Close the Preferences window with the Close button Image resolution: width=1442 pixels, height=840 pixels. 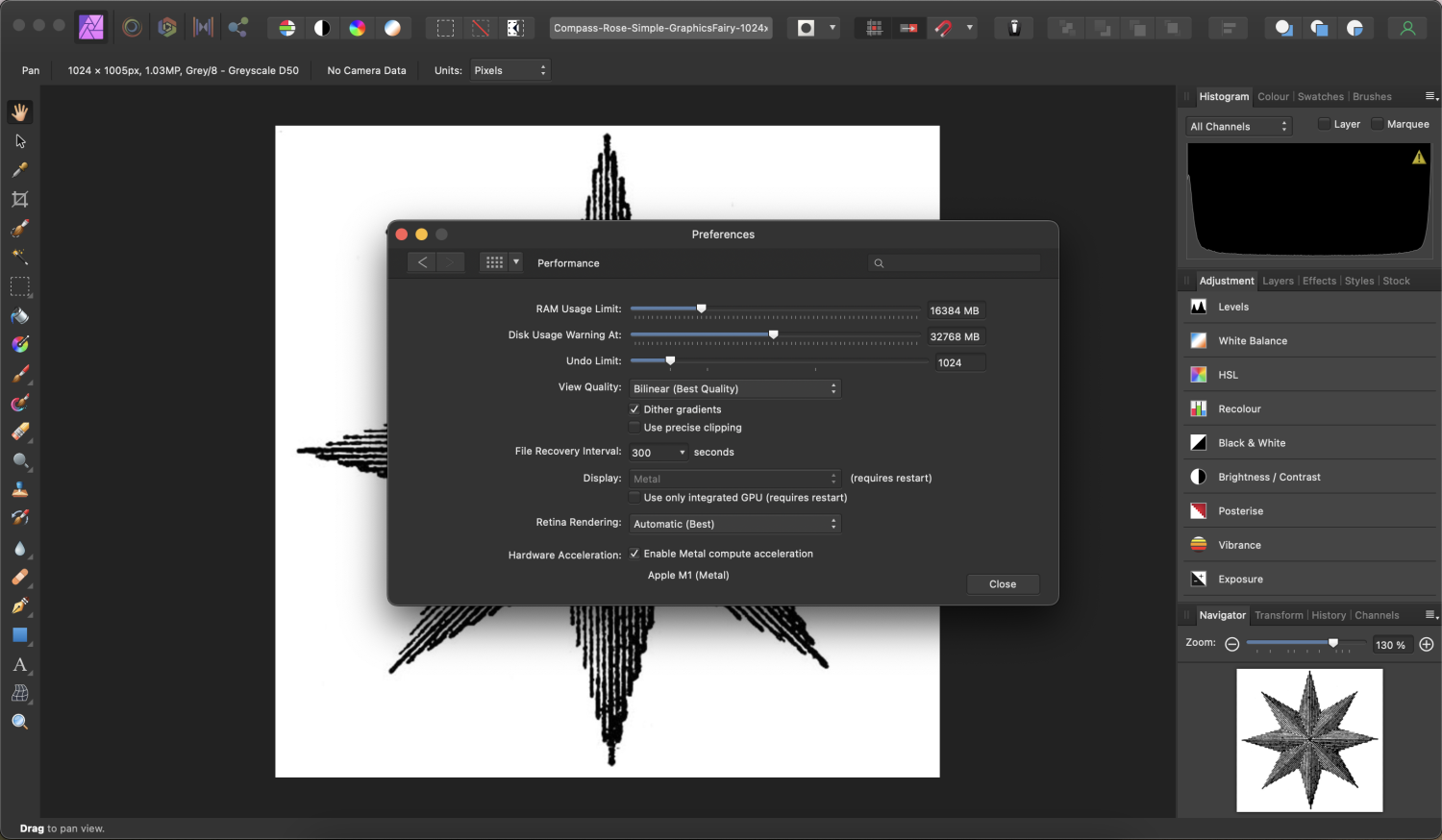pos(1003,583)
